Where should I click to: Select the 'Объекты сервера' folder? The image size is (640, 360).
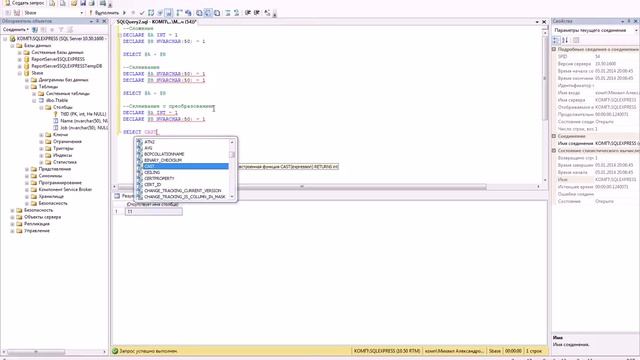[x=42, y=217]
